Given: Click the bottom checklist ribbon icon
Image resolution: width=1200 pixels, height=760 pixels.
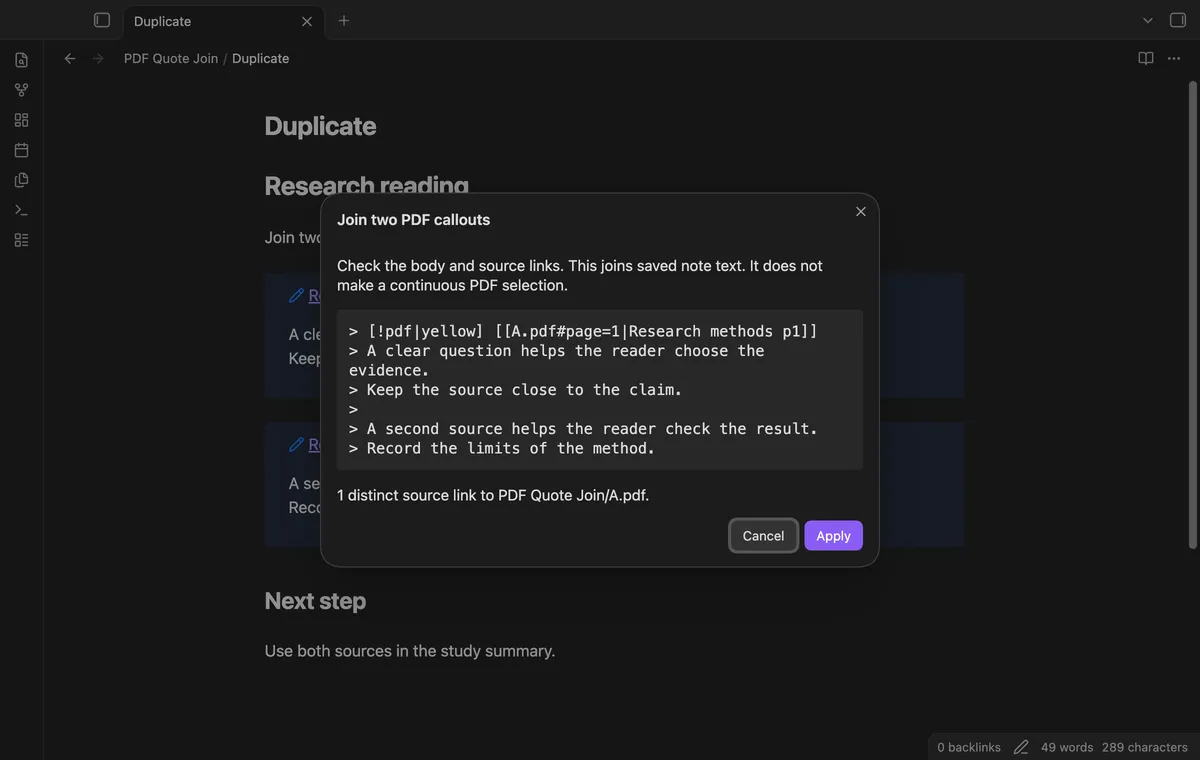Looking at the screenshot, I should (x=21, y=240).
